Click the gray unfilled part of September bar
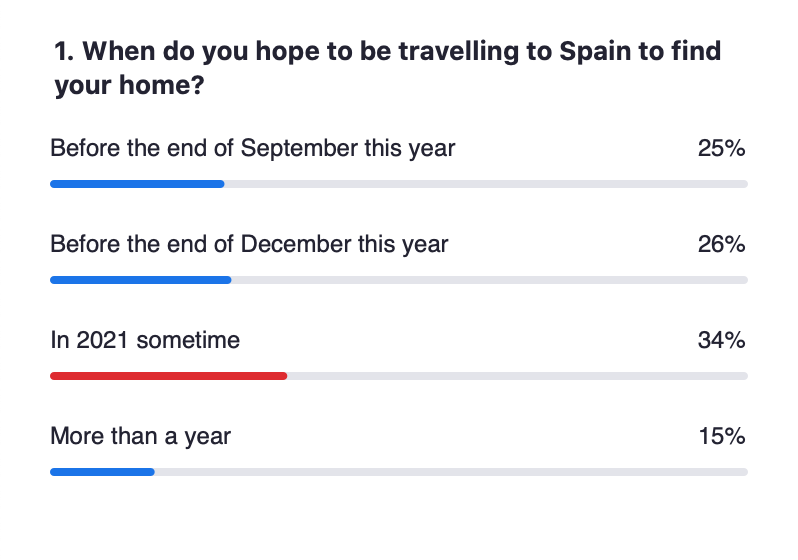This screenshot has width=798, height=560. pyautogui.click(x=485, y=184)
